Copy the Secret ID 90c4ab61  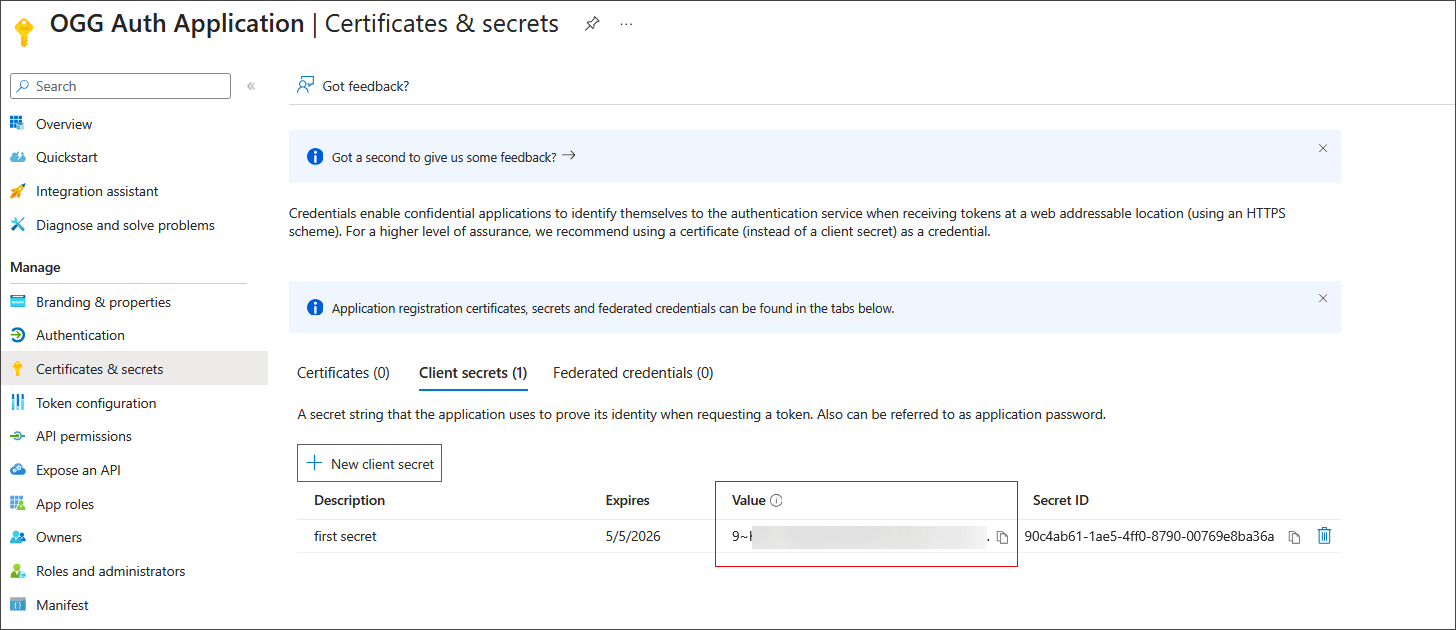click(1295, 536)
